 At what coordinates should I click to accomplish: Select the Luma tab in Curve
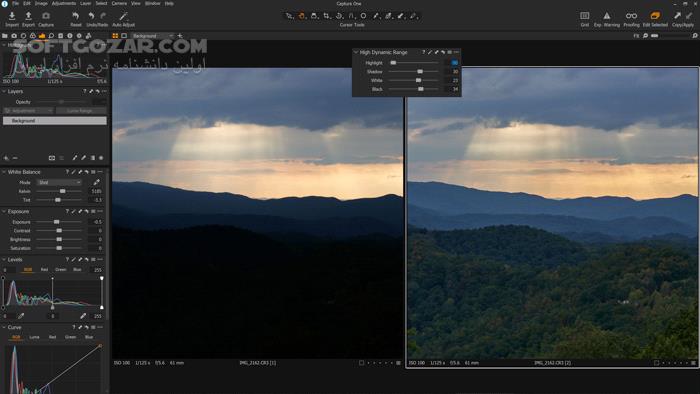click(34, 337)
